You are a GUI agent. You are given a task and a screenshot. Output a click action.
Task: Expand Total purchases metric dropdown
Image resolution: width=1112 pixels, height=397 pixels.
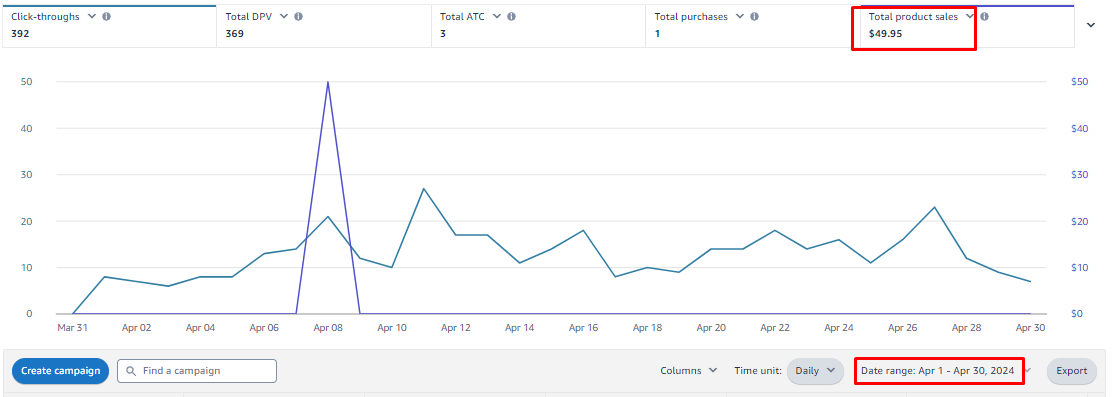pyautogui.click(x=739, y=16)
